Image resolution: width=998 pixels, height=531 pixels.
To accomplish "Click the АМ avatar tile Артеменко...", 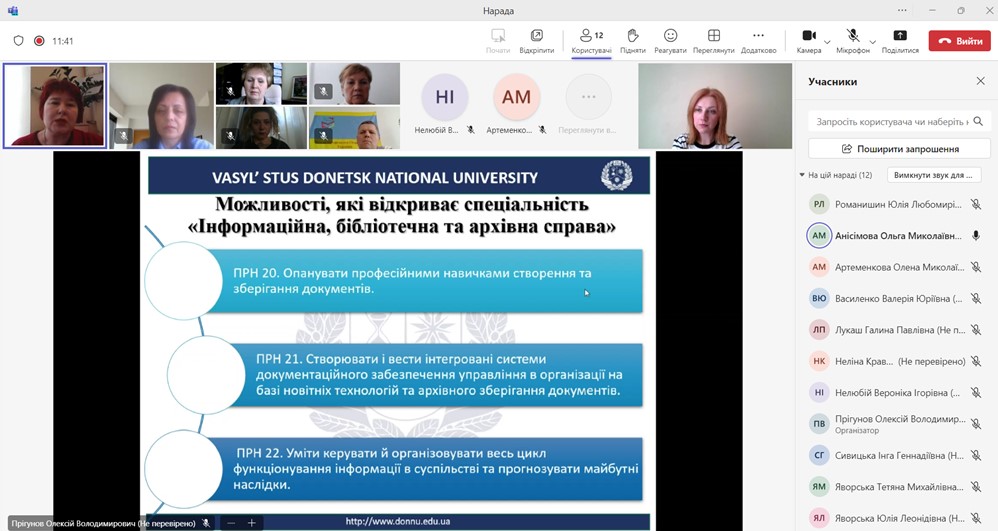I will click(516, 97).
